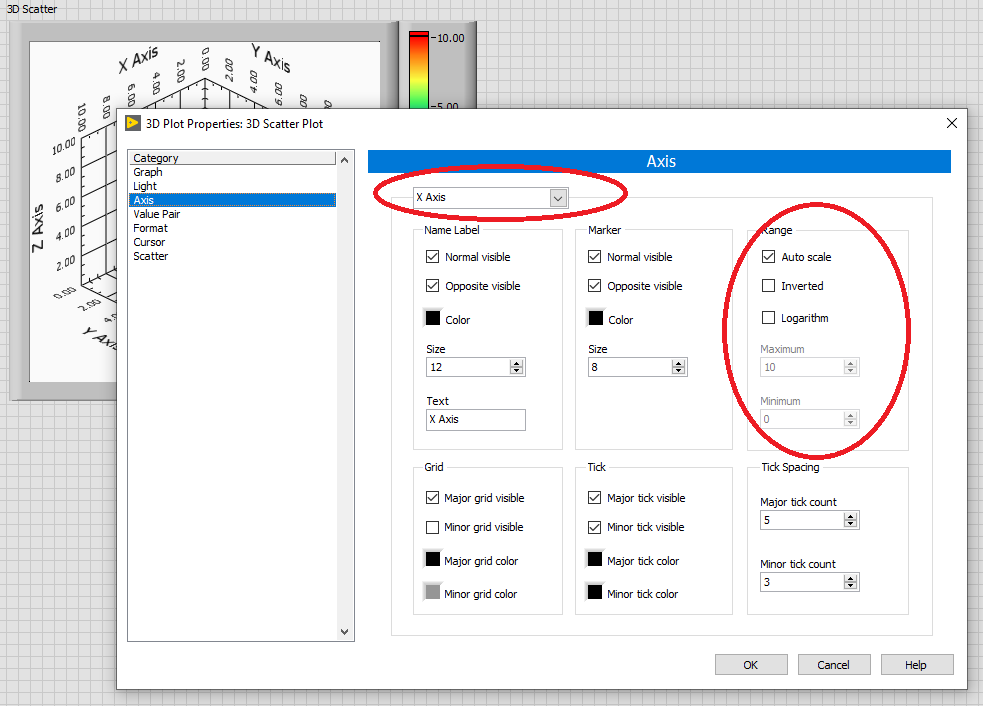The height and width of the screenshot is (706, 983).
Task: Increase Major tick count with the up stepper
Action: click(851, 515)
